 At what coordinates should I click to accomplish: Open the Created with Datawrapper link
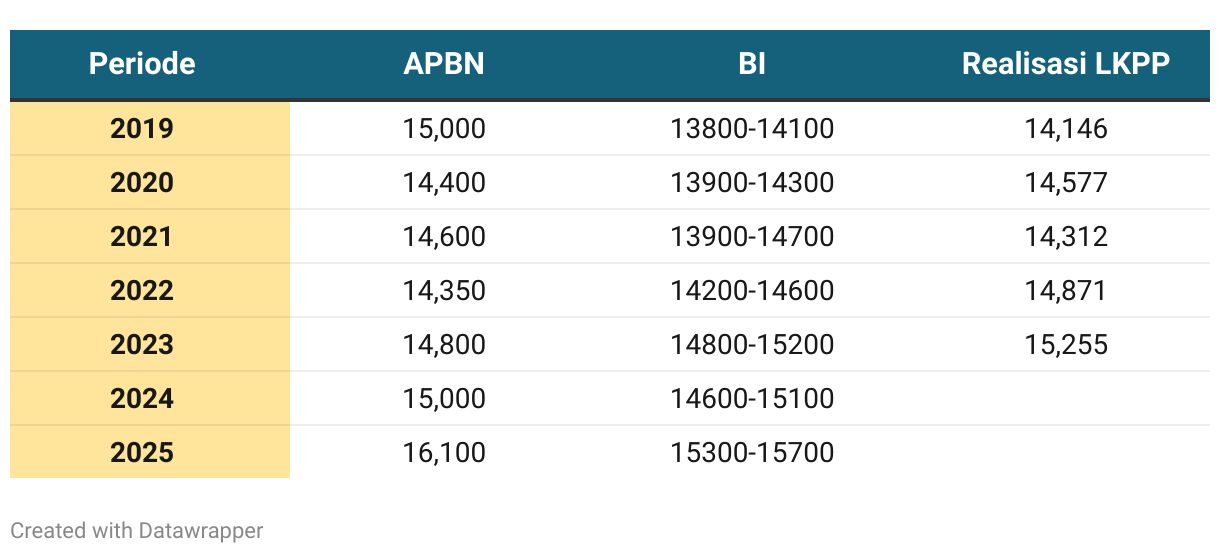tap(137, 530)
